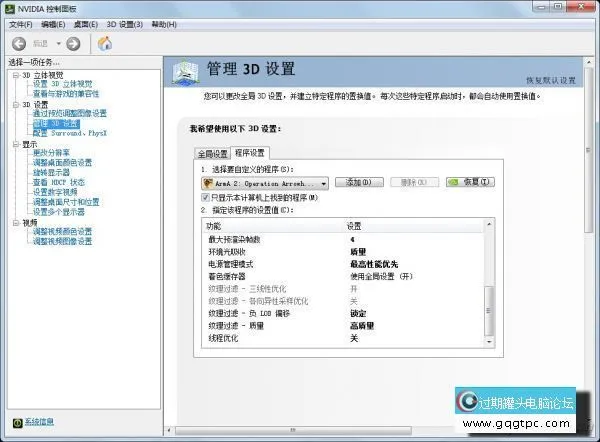600x442 pixels.
Task: Open the 编辑(E) menu
Action: pyautogui.click(x=53, y=24)
